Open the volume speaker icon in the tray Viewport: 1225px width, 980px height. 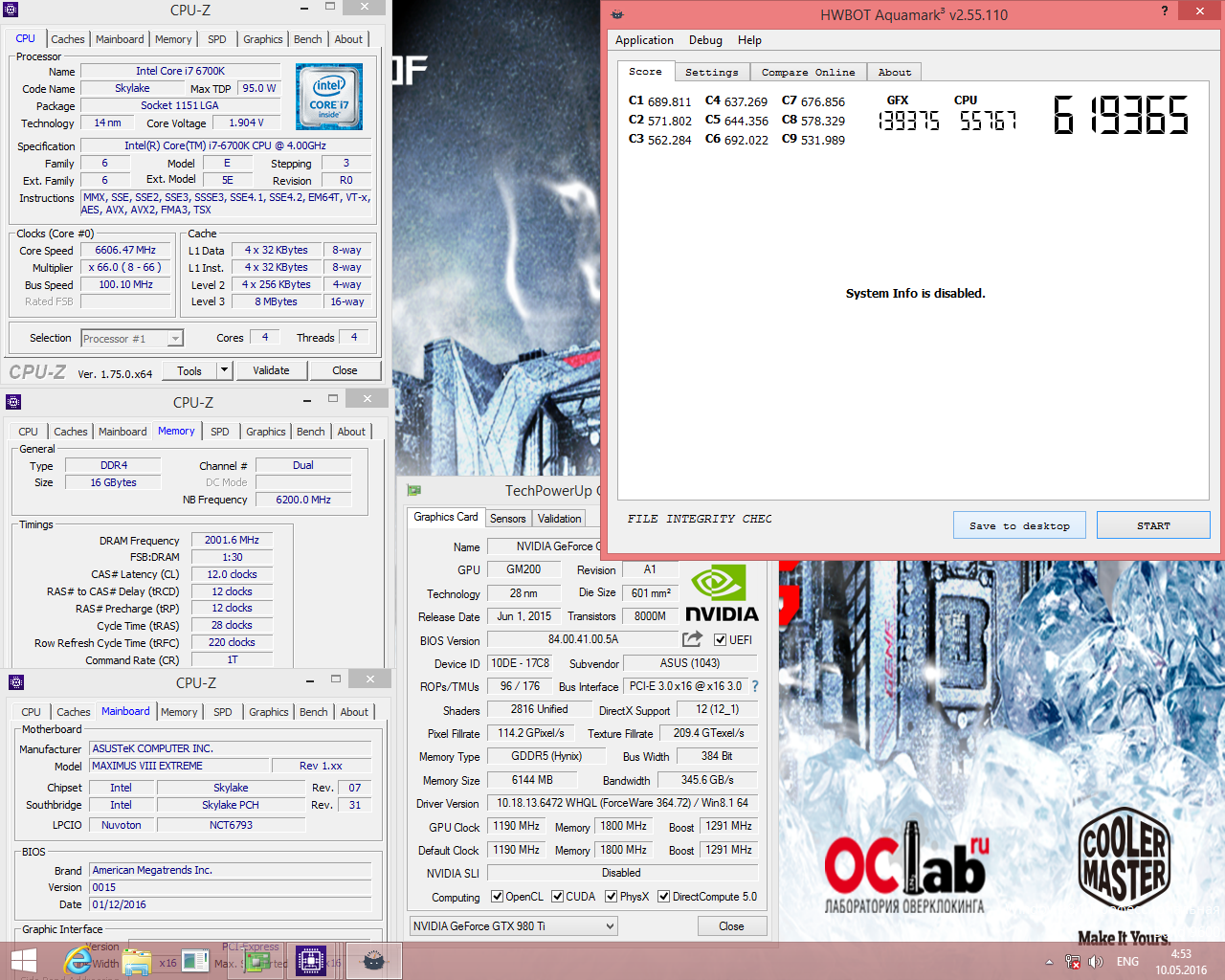[1095, 962]
